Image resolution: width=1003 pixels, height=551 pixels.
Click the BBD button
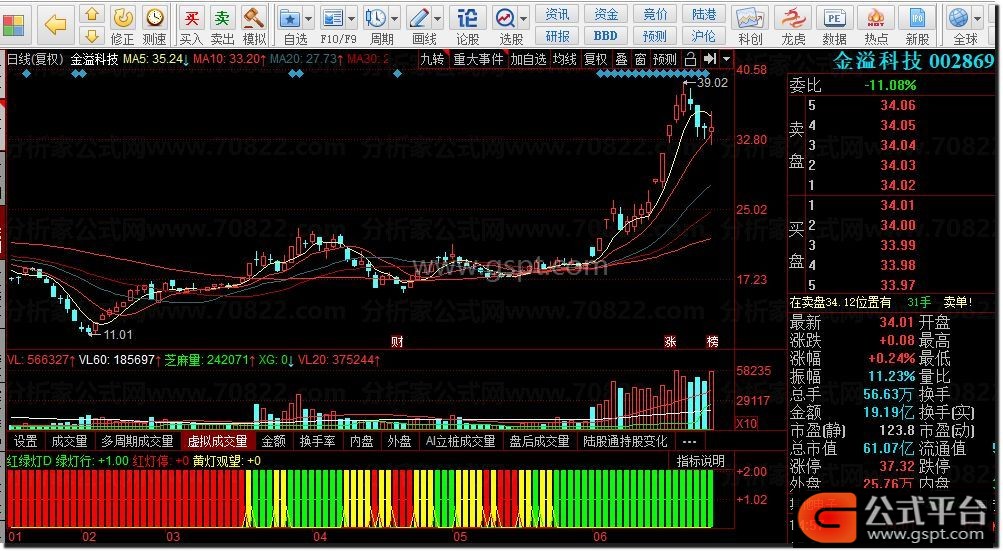[606, 36]
